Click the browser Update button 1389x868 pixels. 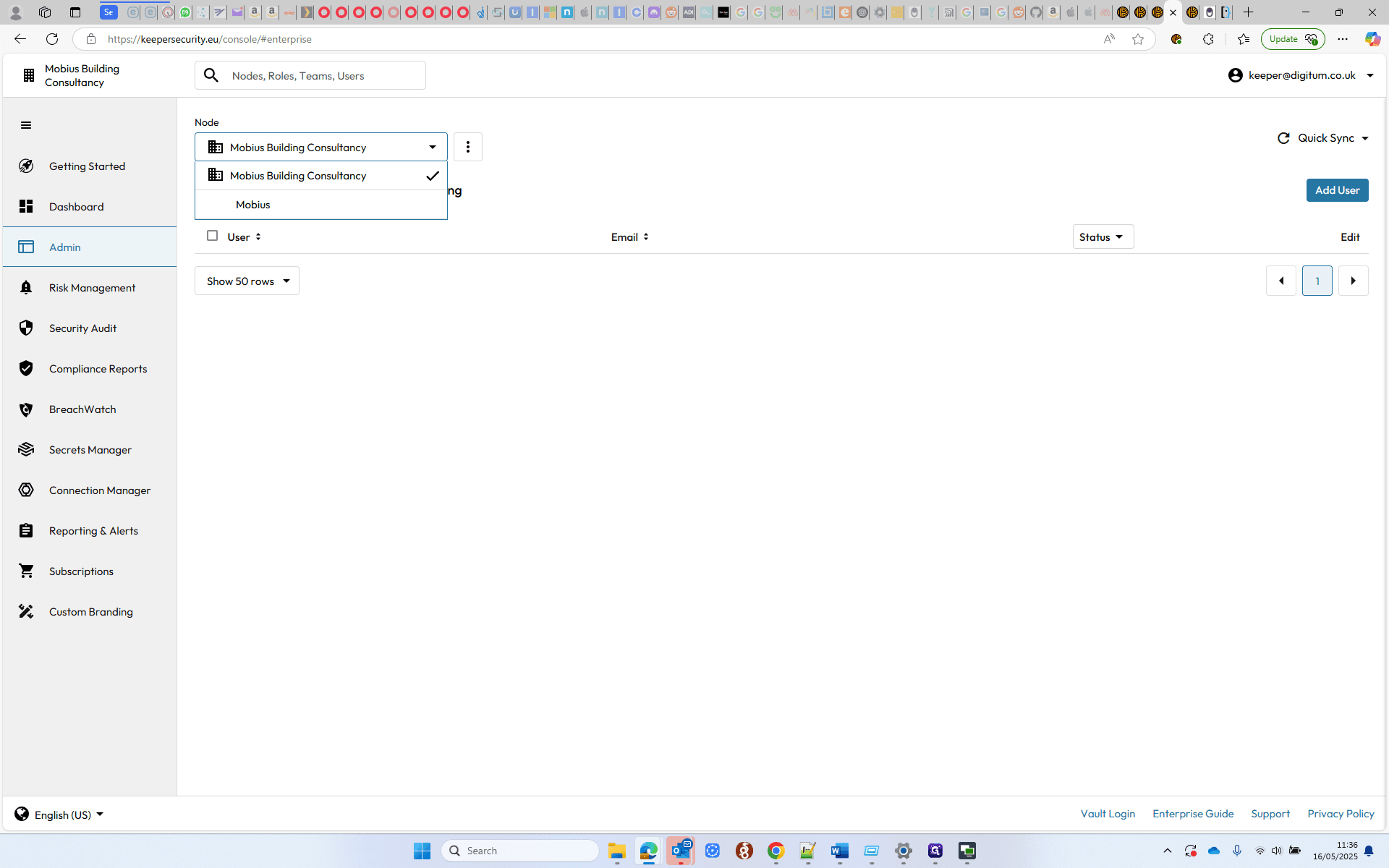point(1292,39)
